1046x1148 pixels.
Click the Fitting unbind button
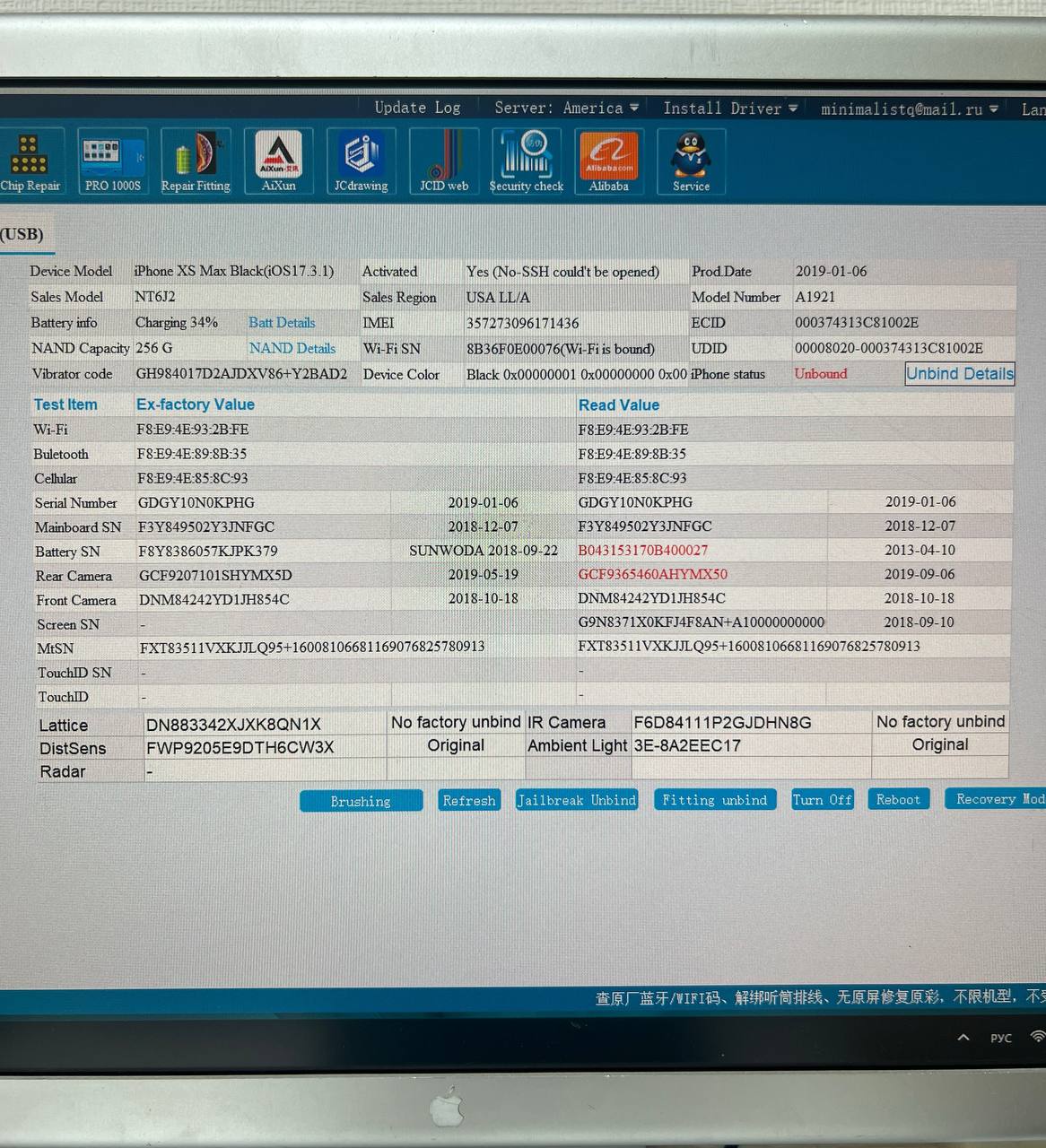click(x=714, y=799)
